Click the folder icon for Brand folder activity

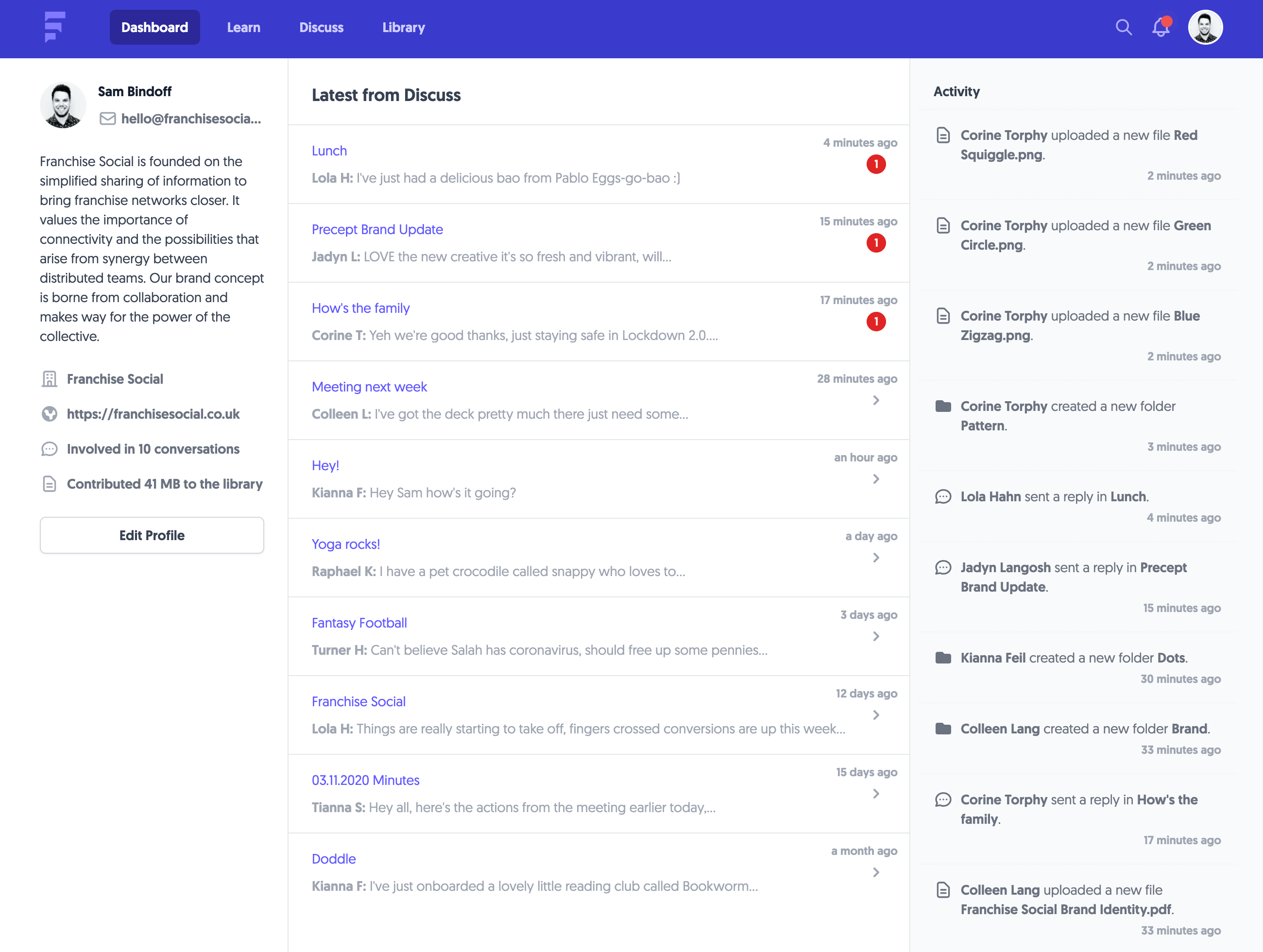943,729
